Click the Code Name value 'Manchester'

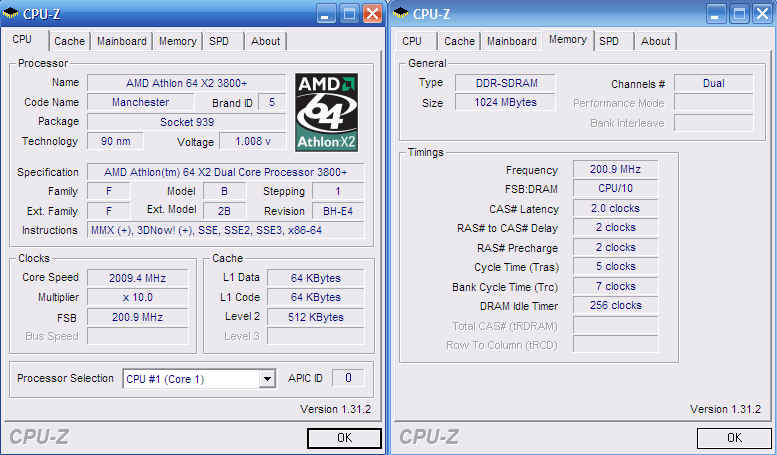tap(141, 103)
